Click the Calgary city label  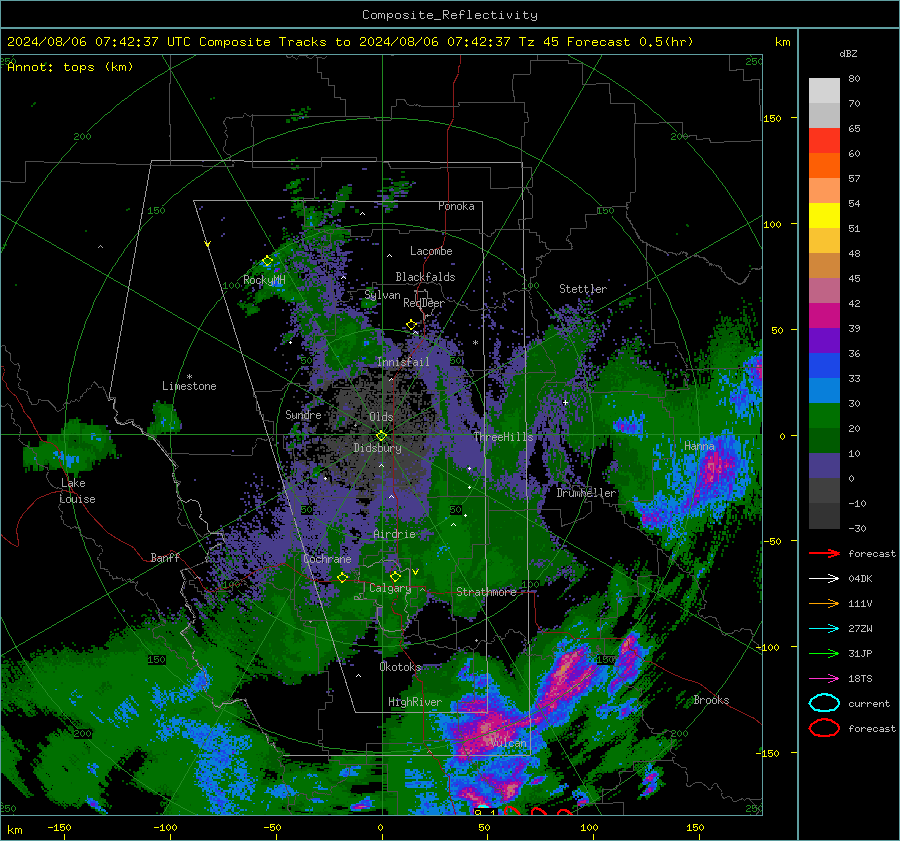(390, 588)
